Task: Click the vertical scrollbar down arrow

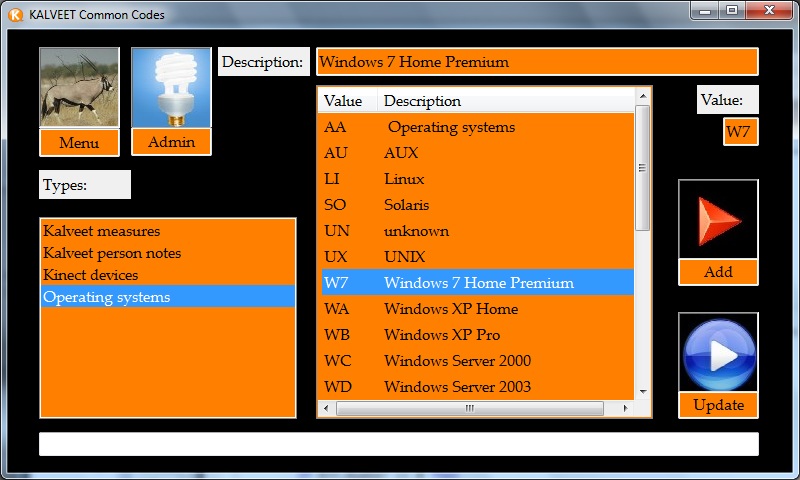Action: tap(643, 392)
